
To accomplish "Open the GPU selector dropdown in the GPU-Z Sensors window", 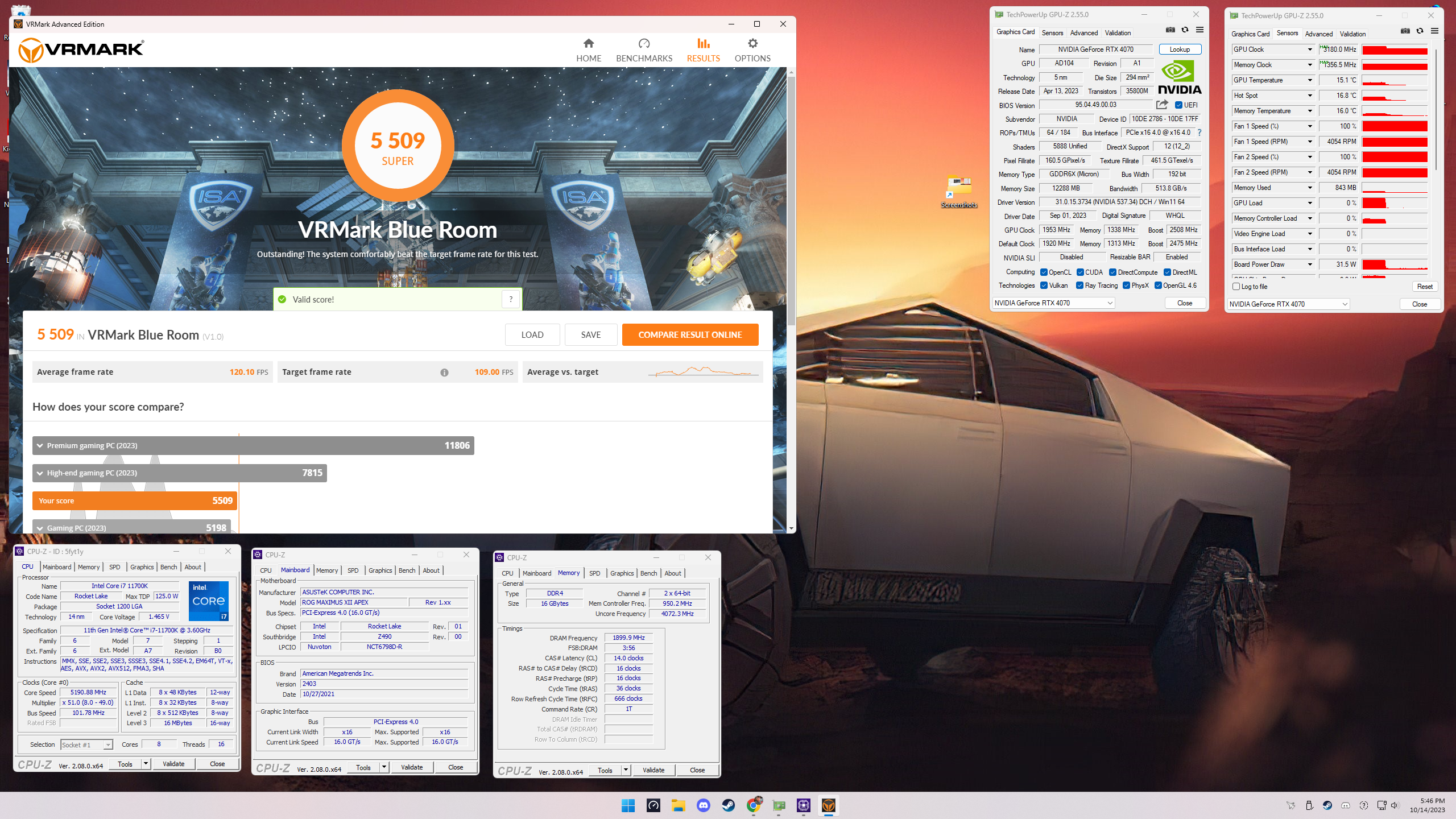I will pyautogui.click(x=1288, y=304).
